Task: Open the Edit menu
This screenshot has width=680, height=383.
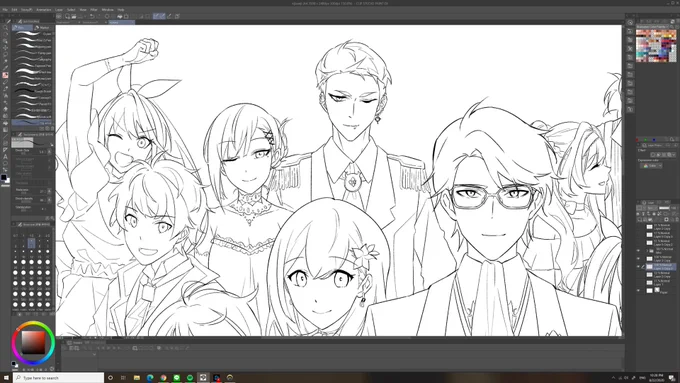Action: (x=14, y=10)
